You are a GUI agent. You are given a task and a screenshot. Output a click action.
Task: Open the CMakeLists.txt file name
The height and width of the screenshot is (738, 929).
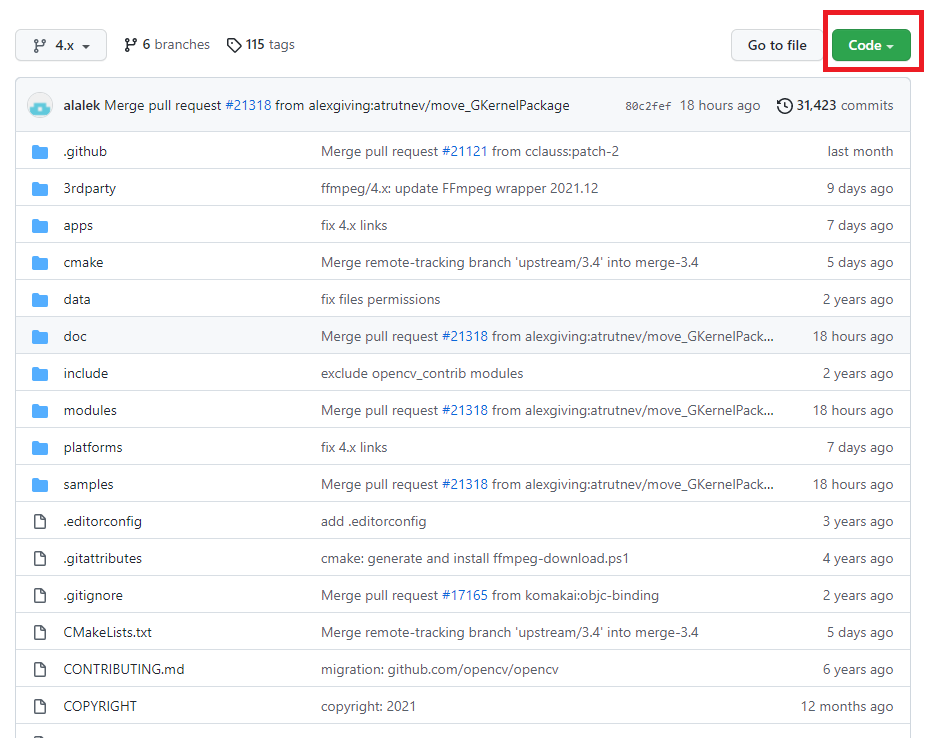(x=108, y=633)
